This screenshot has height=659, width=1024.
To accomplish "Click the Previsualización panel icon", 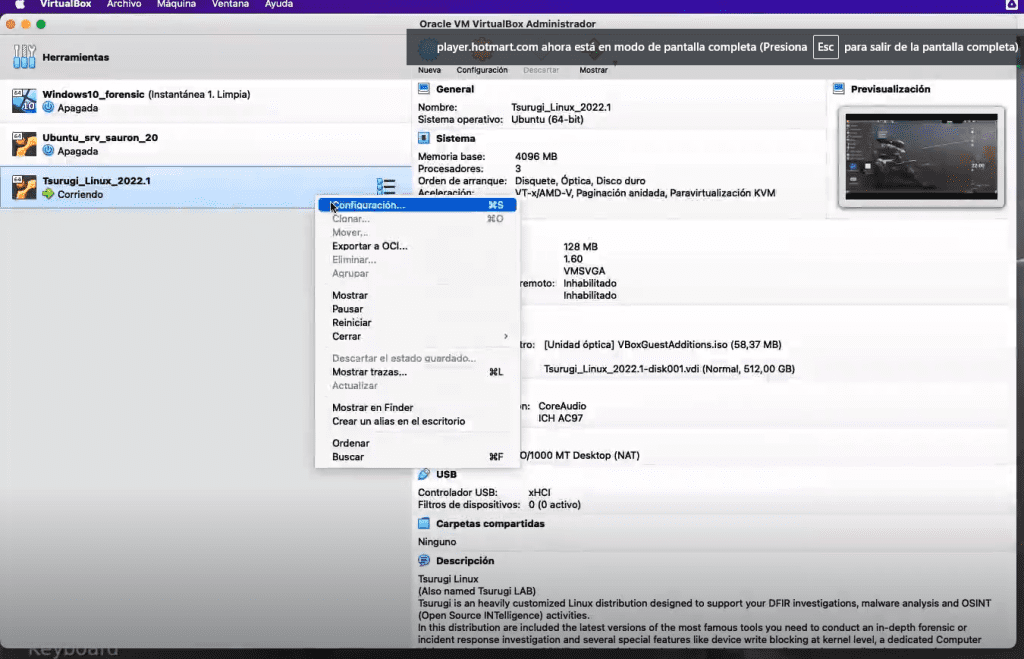I will 839,89.
